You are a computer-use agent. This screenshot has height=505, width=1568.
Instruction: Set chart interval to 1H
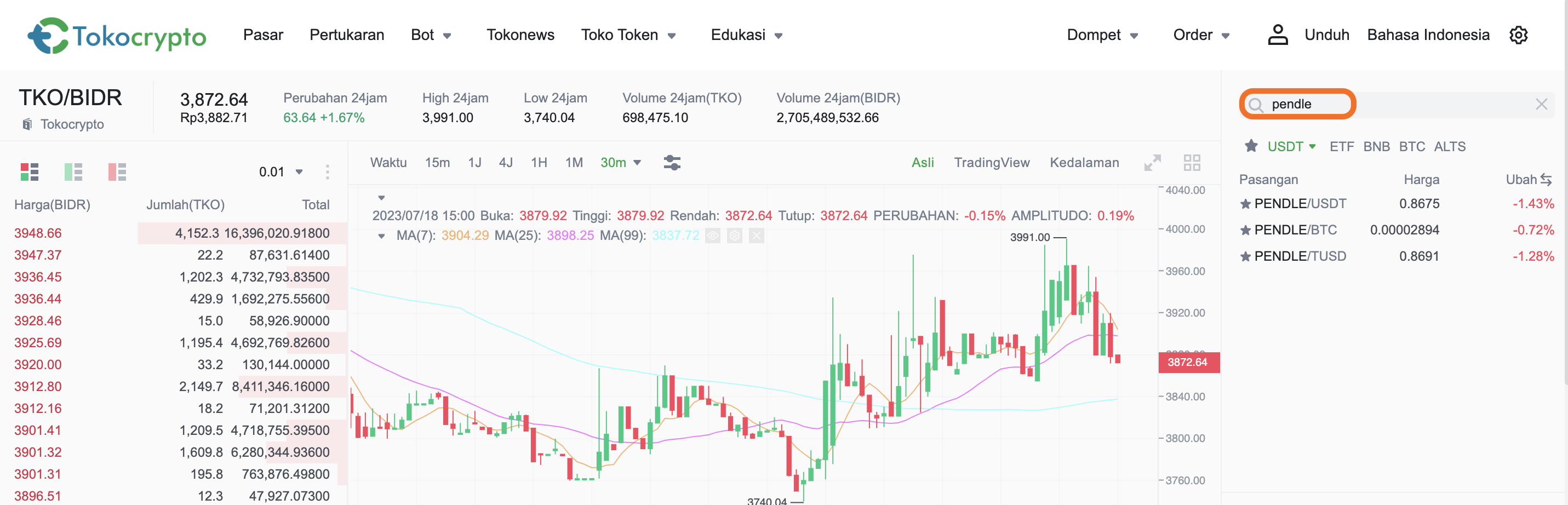539,163
